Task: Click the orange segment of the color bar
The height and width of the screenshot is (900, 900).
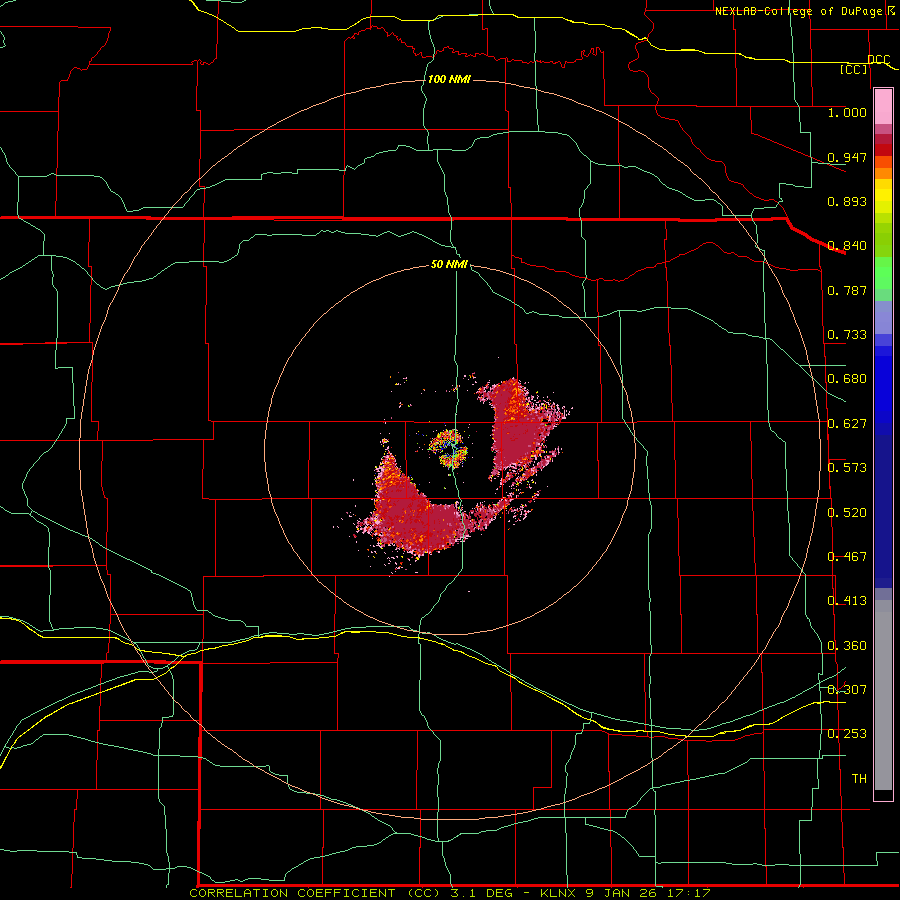Action: [x=883, y=173]
